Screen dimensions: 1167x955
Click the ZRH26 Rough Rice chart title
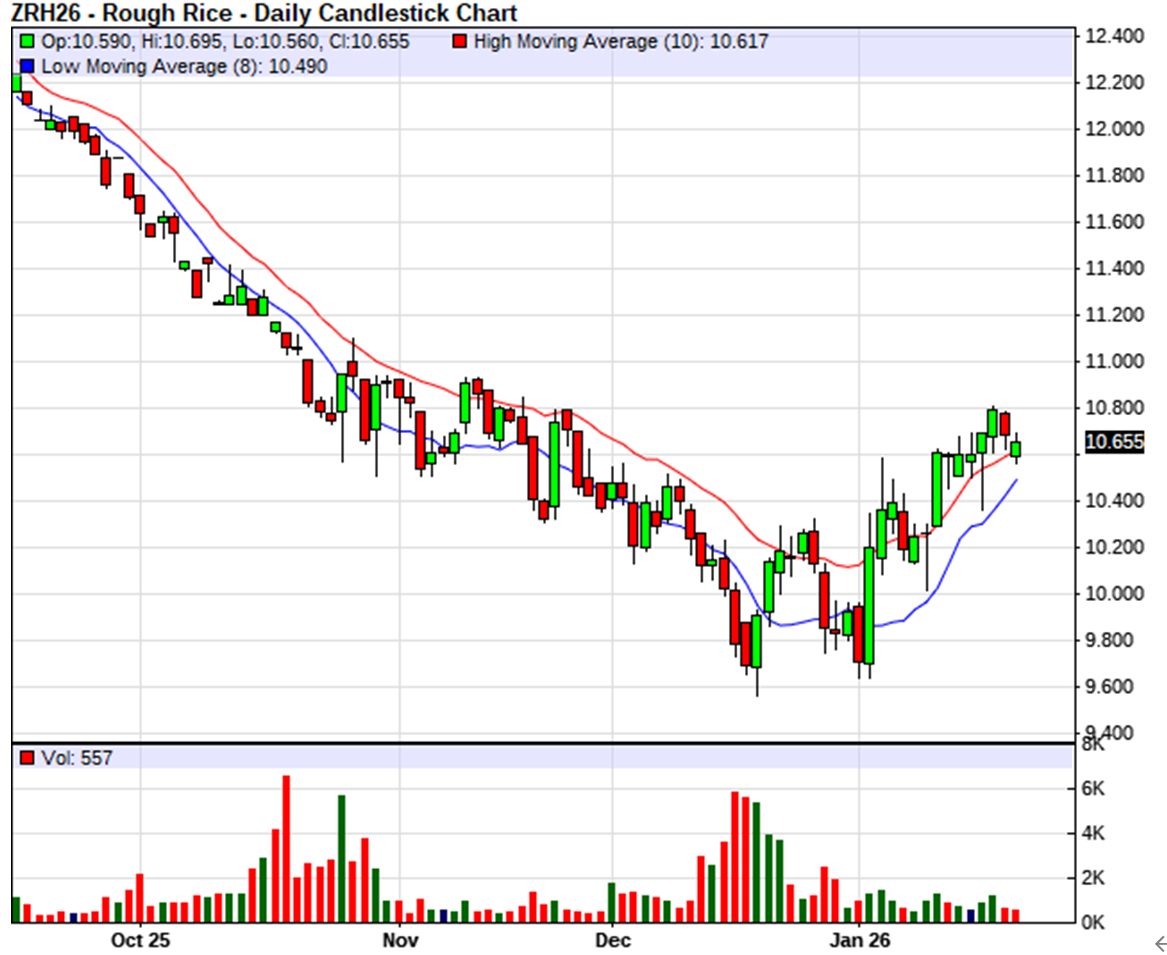click(264, 13)
